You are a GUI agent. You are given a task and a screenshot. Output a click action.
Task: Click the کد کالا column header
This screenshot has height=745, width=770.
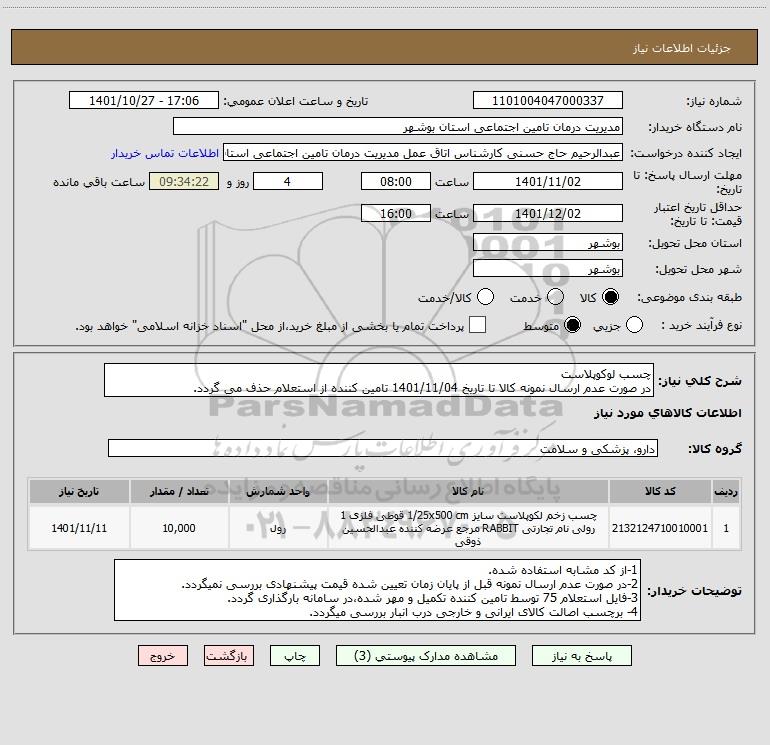click(x=660, y=492)
